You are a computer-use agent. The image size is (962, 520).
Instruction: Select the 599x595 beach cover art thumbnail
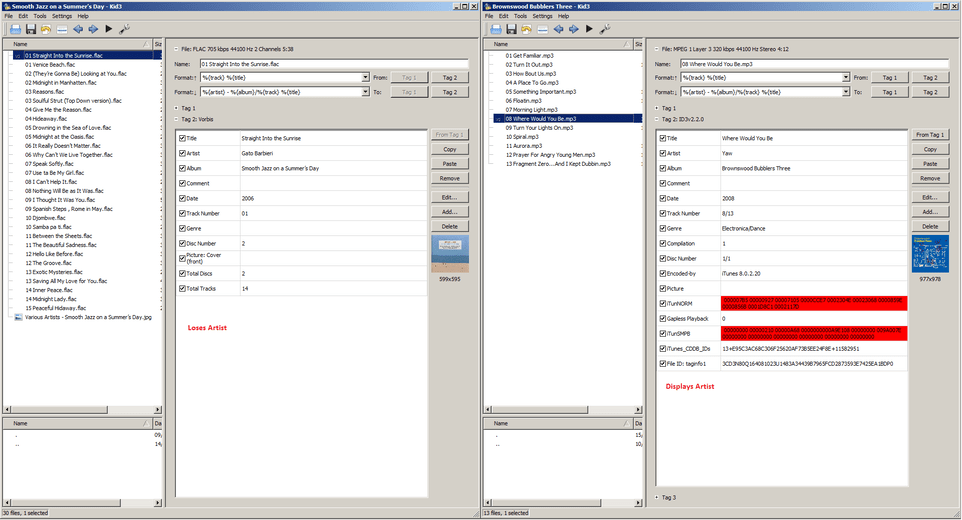(x=450, y=253)
